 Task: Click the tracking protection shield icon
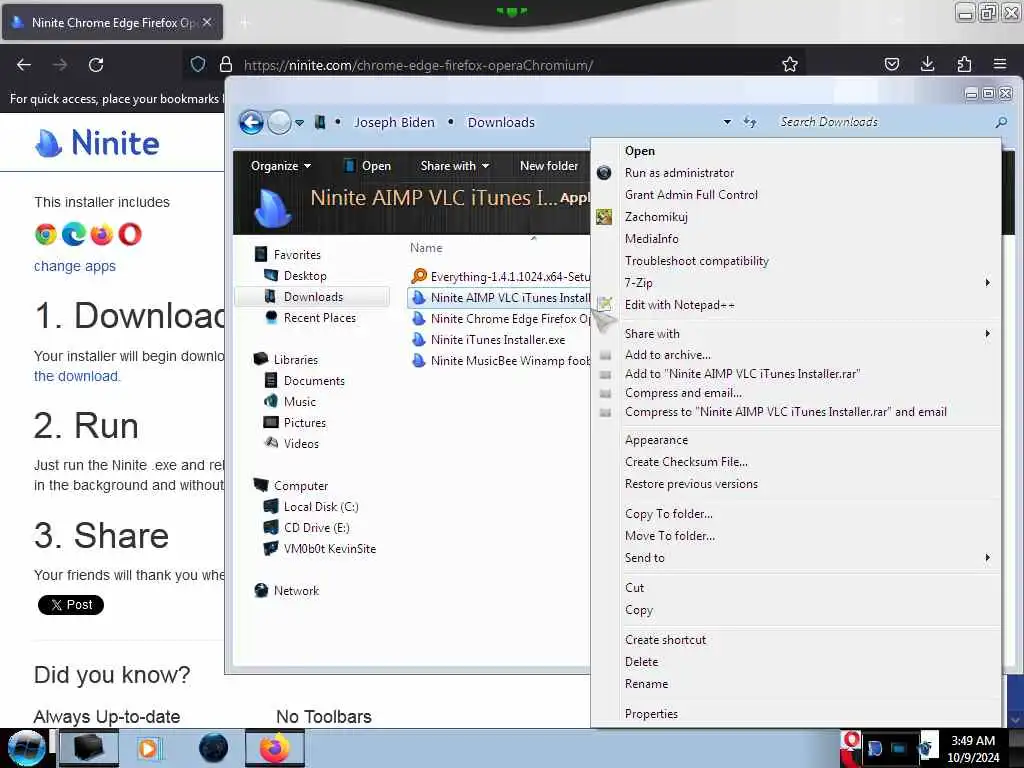pos(198,64)
